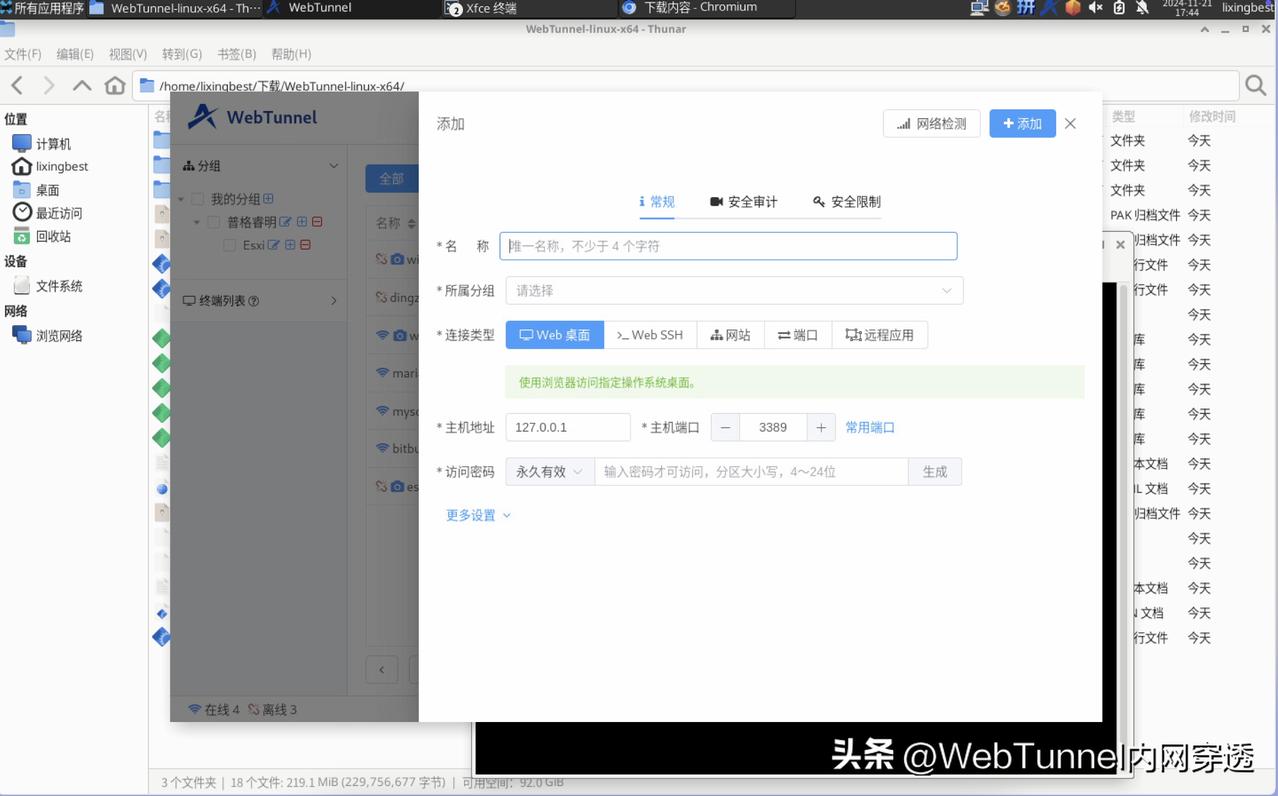This screenshot has width=1278, height=796.
Task: Open the 永久有效 validity dropdown
Action: pyautogui.click(x=550, y=472)
